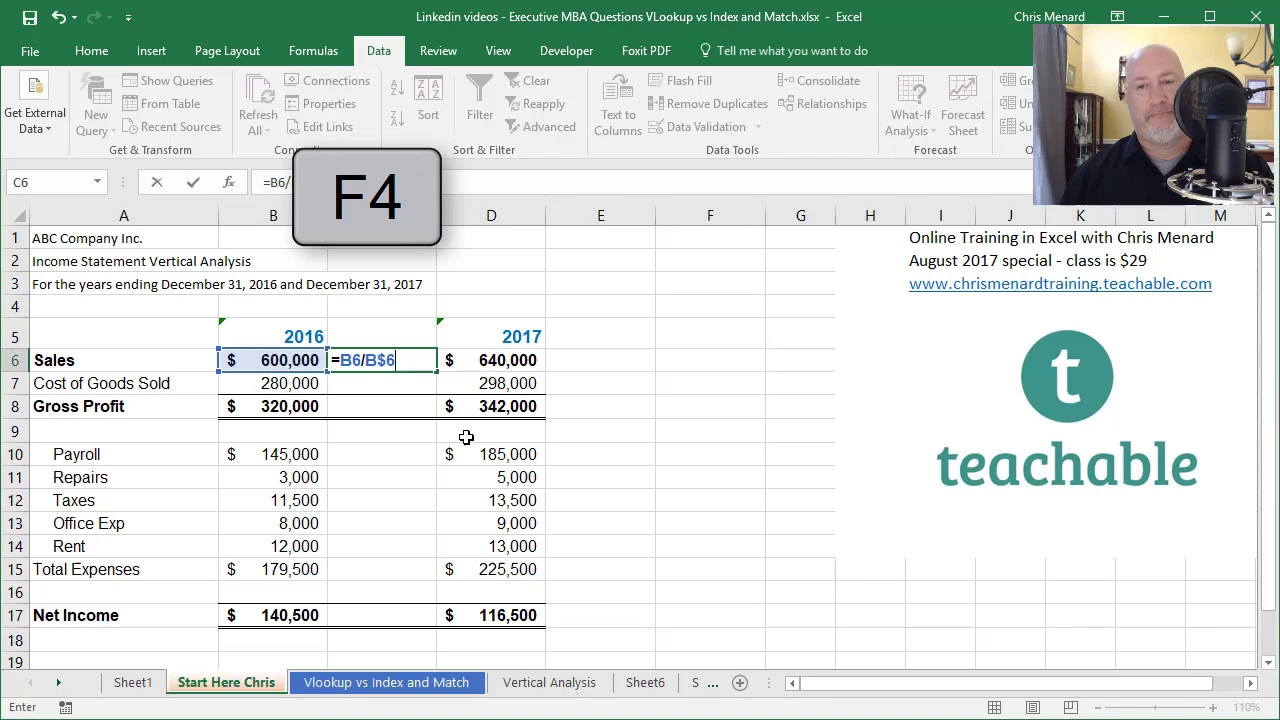1280x720 pixels.
Task: Click the Insert Function fx icon
Action: [229, 182]
